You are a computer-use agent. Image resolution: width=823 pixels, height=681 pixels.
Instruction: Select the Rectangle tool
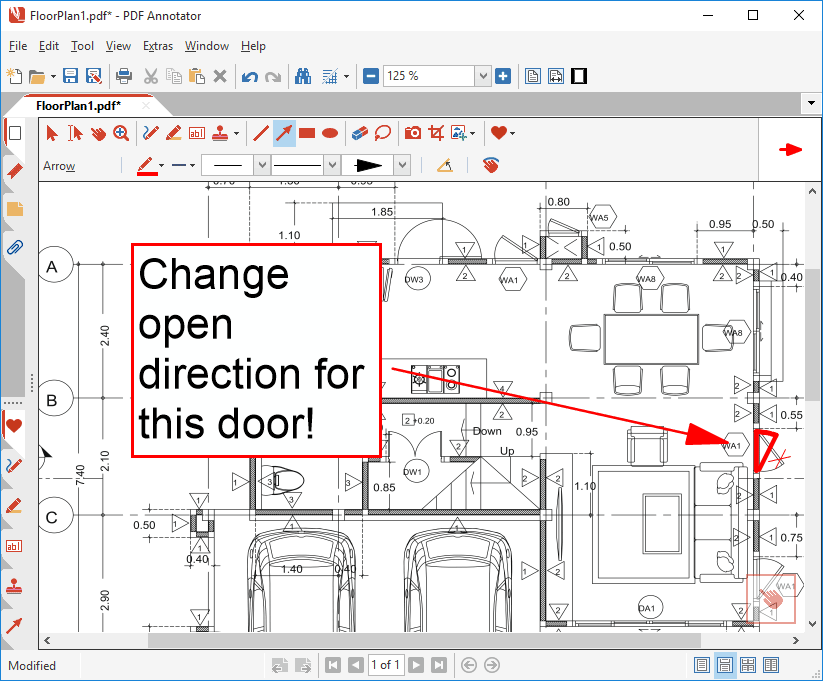point(307,133)
